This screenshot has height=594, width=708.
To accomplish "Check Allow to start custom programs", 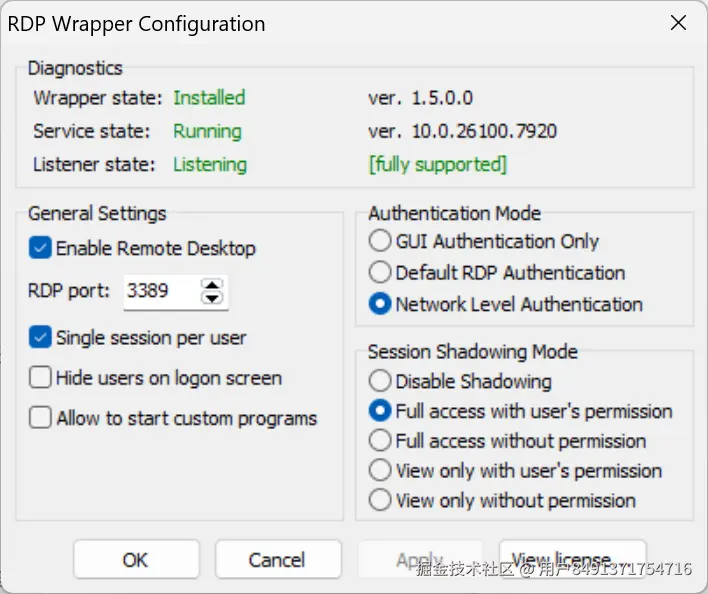I will pyautogui.click(x=40, y=418).
